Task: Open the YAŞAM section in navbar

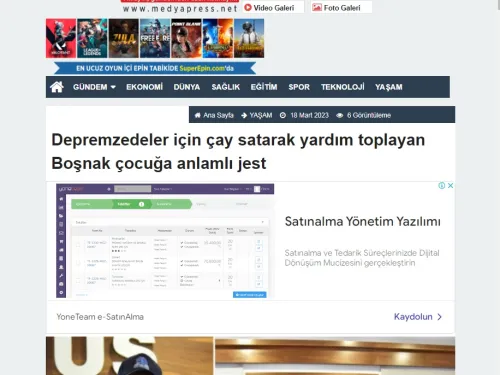Action: (389, 87)
